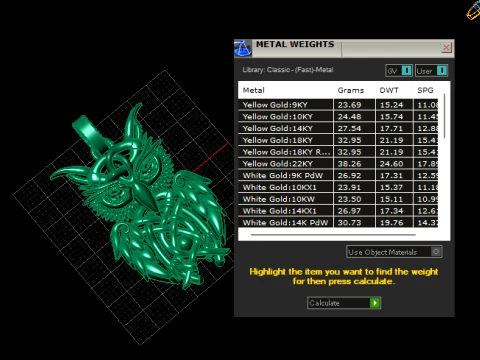The width and height of the screenshot is (480, 360).
Task: Select the Yellow Gold:14KY row
Action: point(338,128)
